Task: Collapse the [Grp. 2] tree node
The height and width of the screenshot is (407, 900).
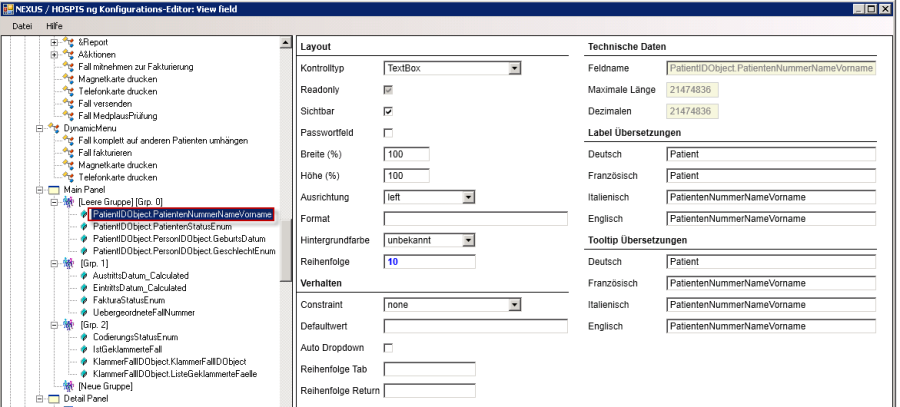Action: 56,325
